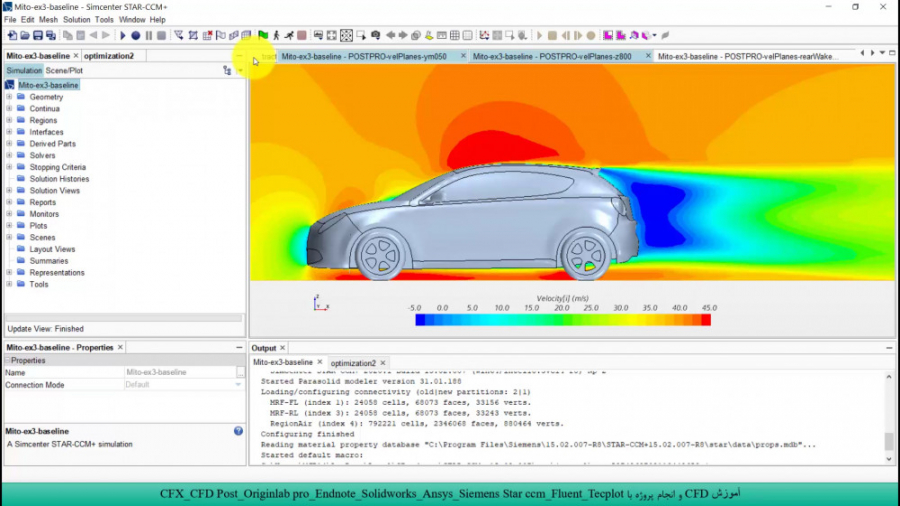Expand the Scenes tree node
The image size is (900, 506).
(x=9, y=238)
